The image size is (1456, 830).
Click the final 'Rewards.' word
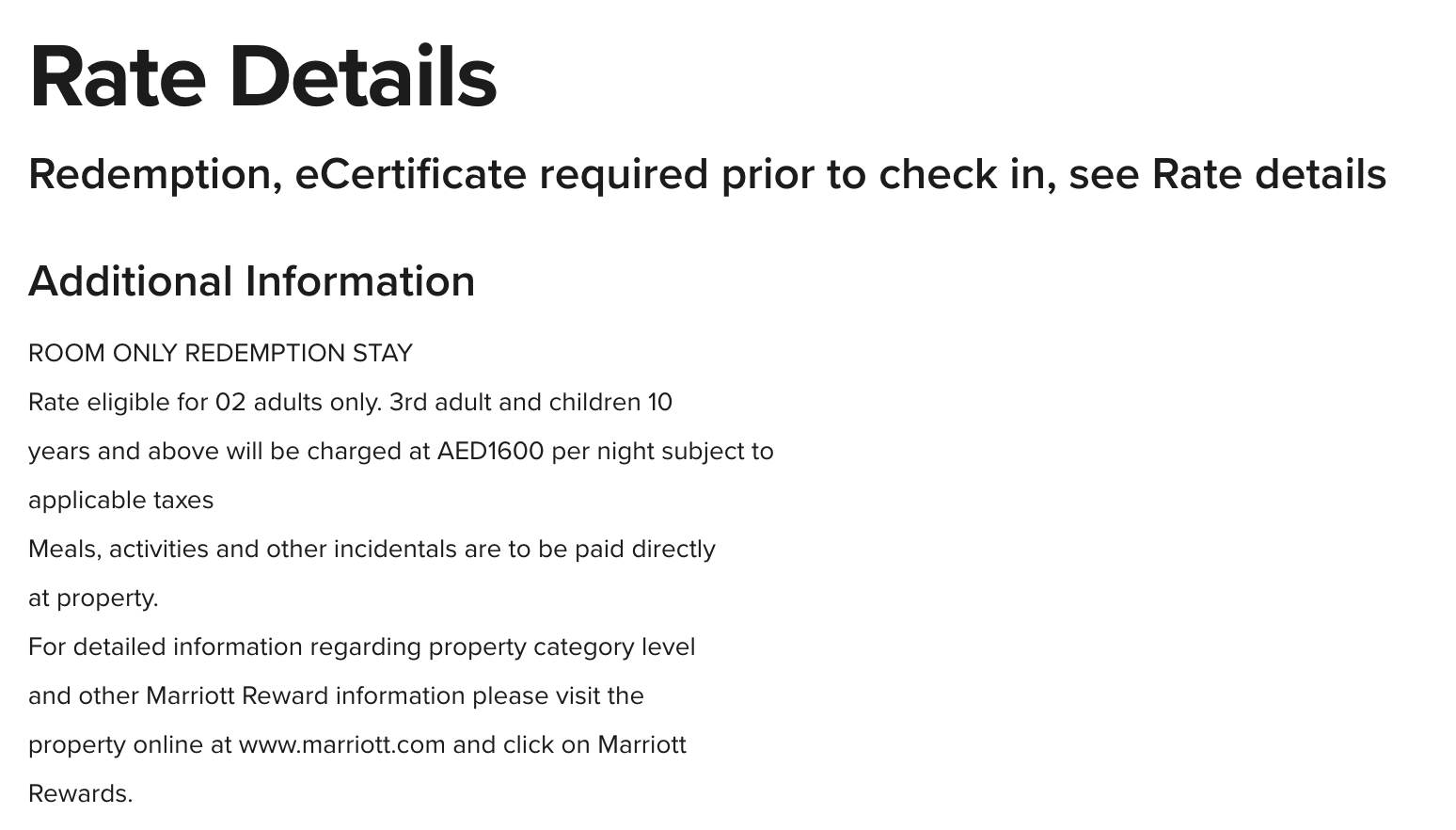[80, 794]
